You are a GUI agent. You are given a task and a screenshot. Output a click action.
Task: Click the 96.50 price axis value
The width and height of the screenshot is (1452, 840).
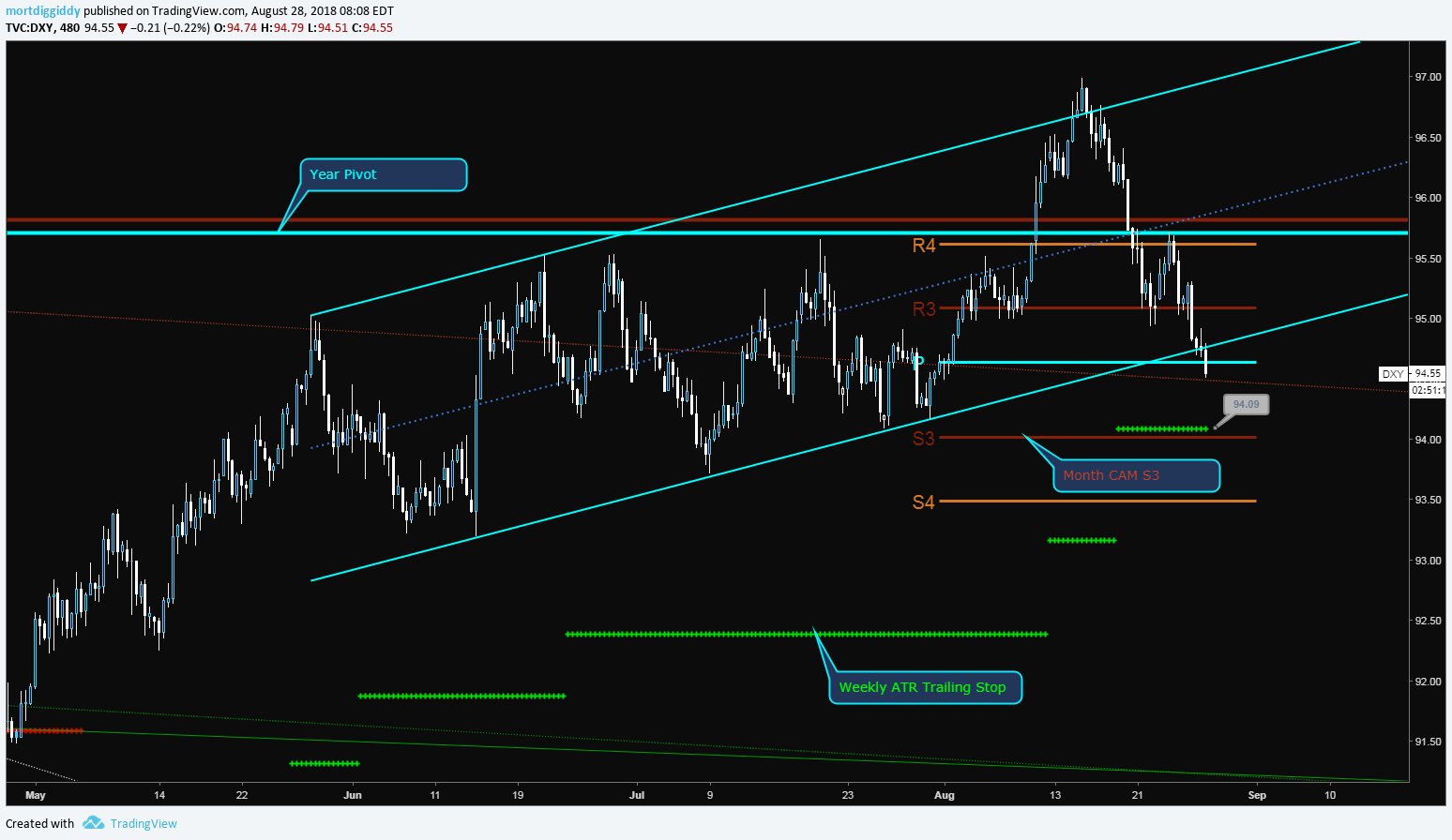(1429, 138)
